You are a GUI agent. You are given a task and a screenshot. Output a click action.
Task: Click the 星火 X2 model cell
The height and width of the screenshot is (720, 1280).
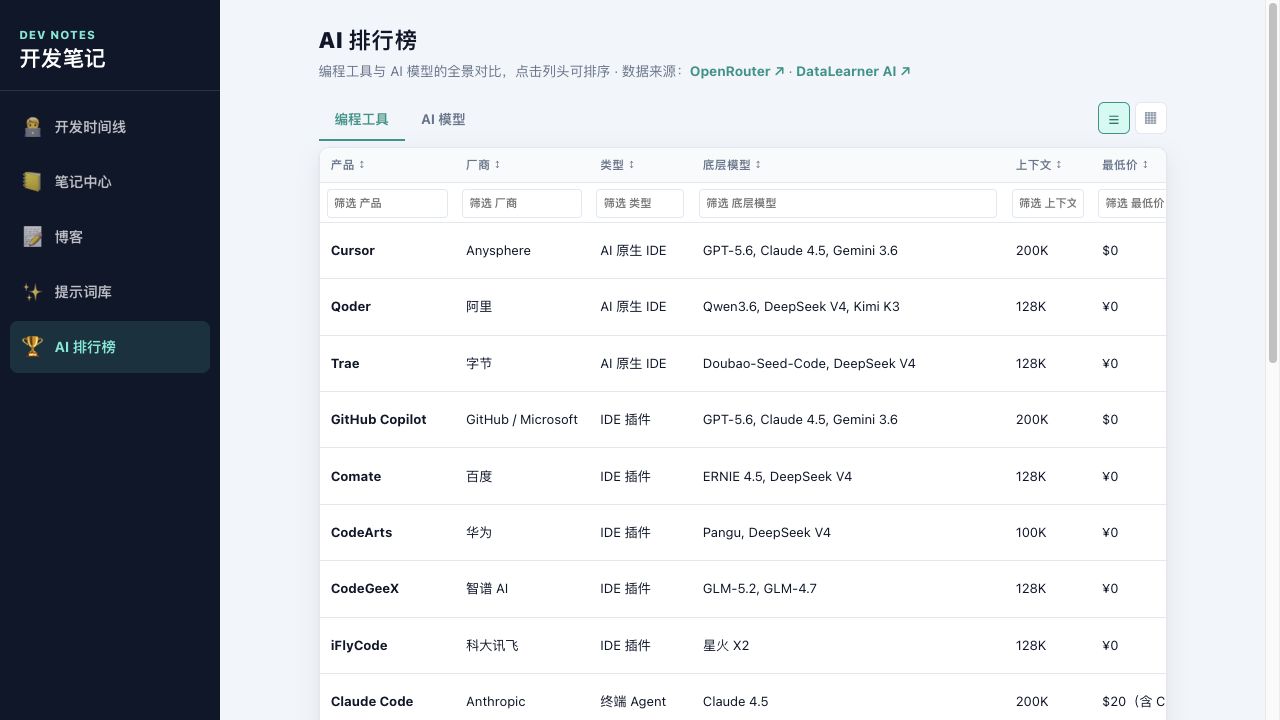(726, 646)
